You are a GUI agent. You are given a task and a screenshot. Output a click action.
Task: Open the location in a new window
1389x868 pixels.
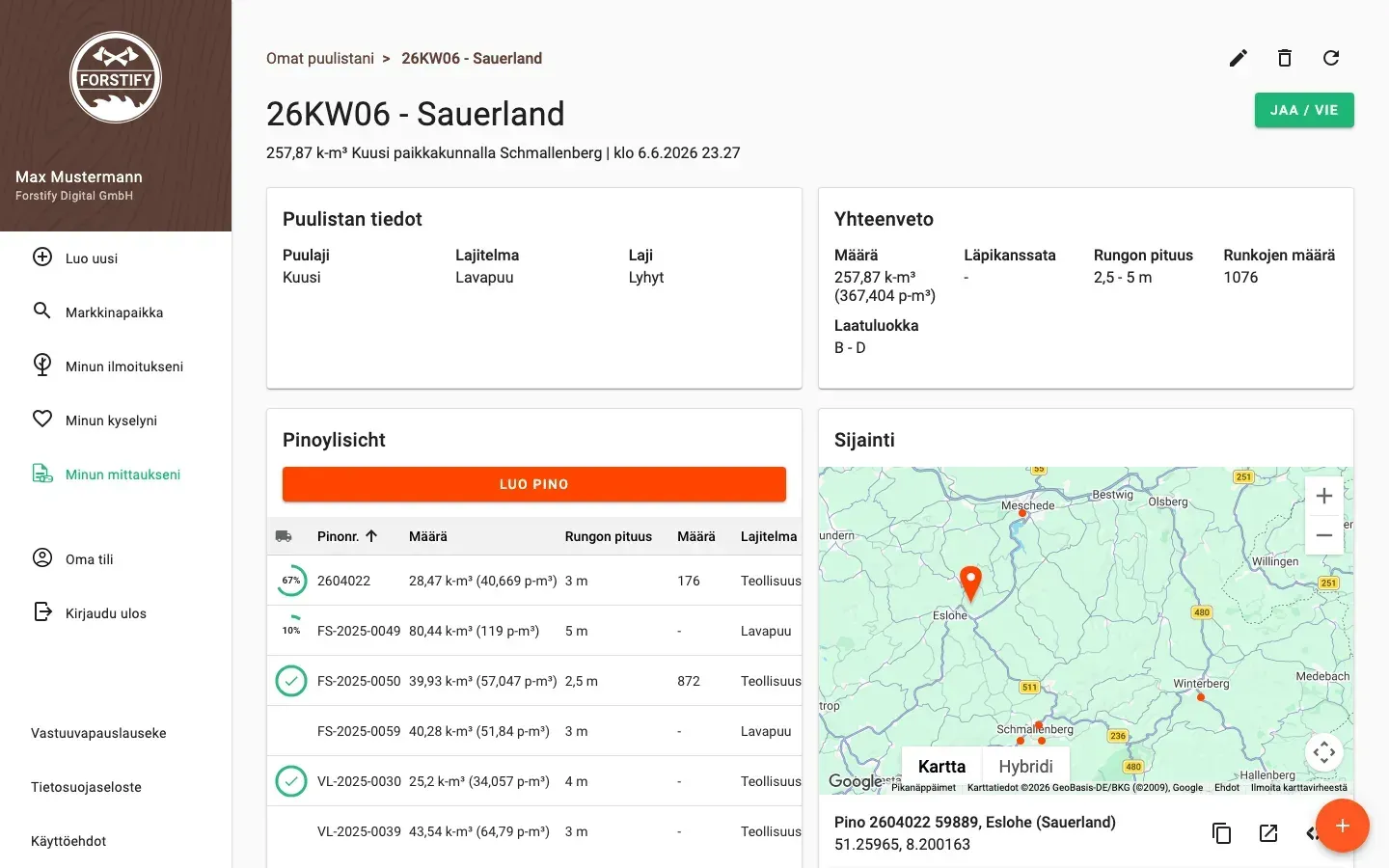(1268, 833)
